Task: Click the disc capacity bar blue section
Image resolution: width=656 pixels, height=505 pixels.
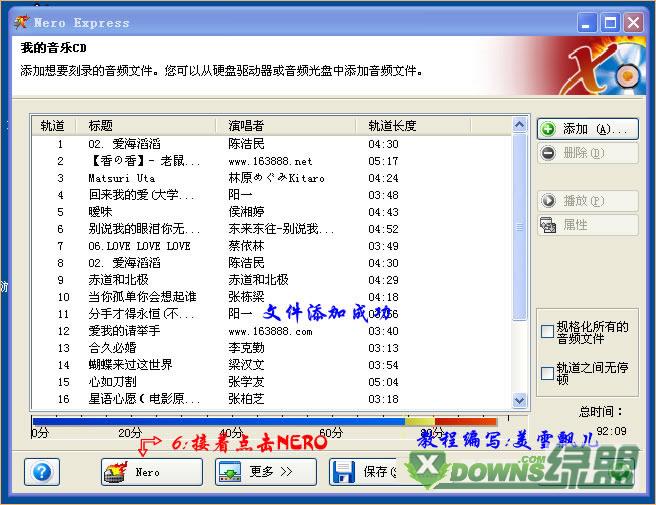Action: click(218, 421)
